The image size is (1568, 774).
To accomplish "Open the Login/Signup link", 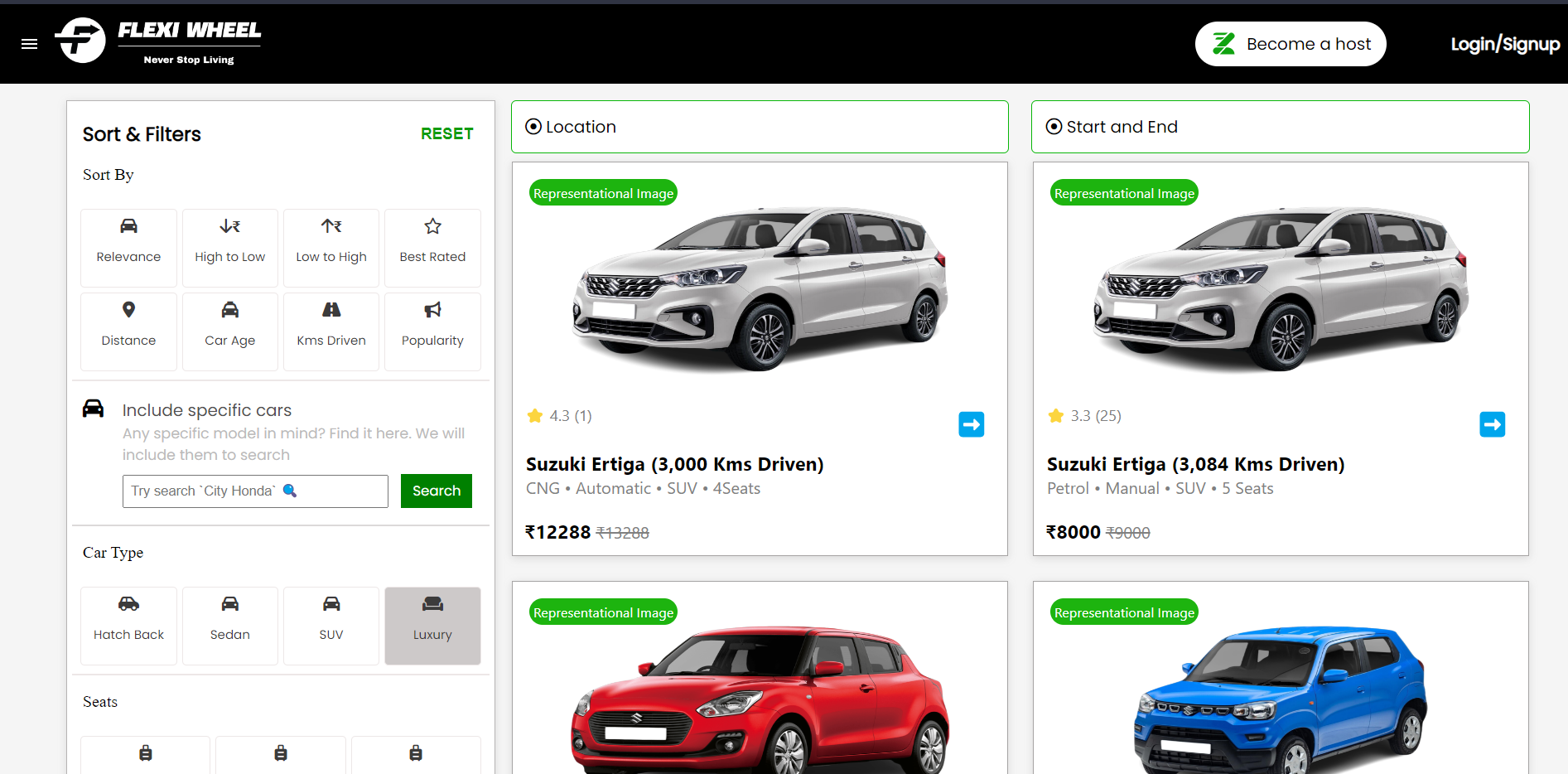I will pos(1505,44).
